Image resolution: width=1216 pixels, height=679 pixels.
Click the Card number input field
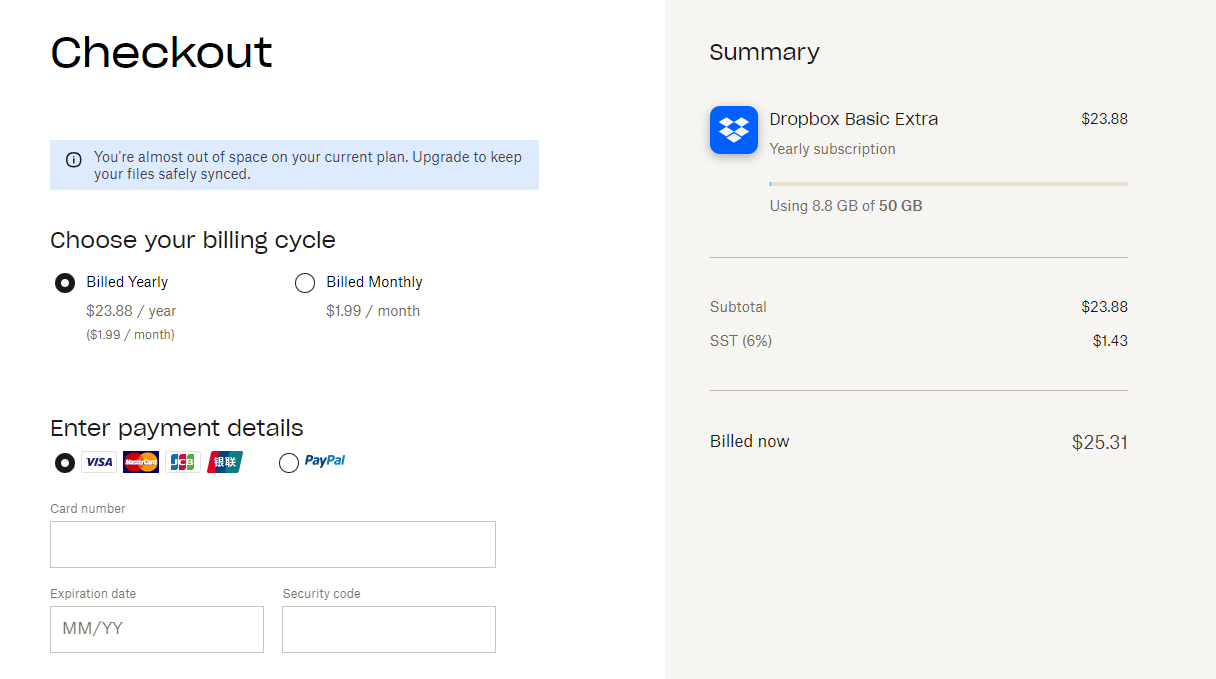pos(272,544)
